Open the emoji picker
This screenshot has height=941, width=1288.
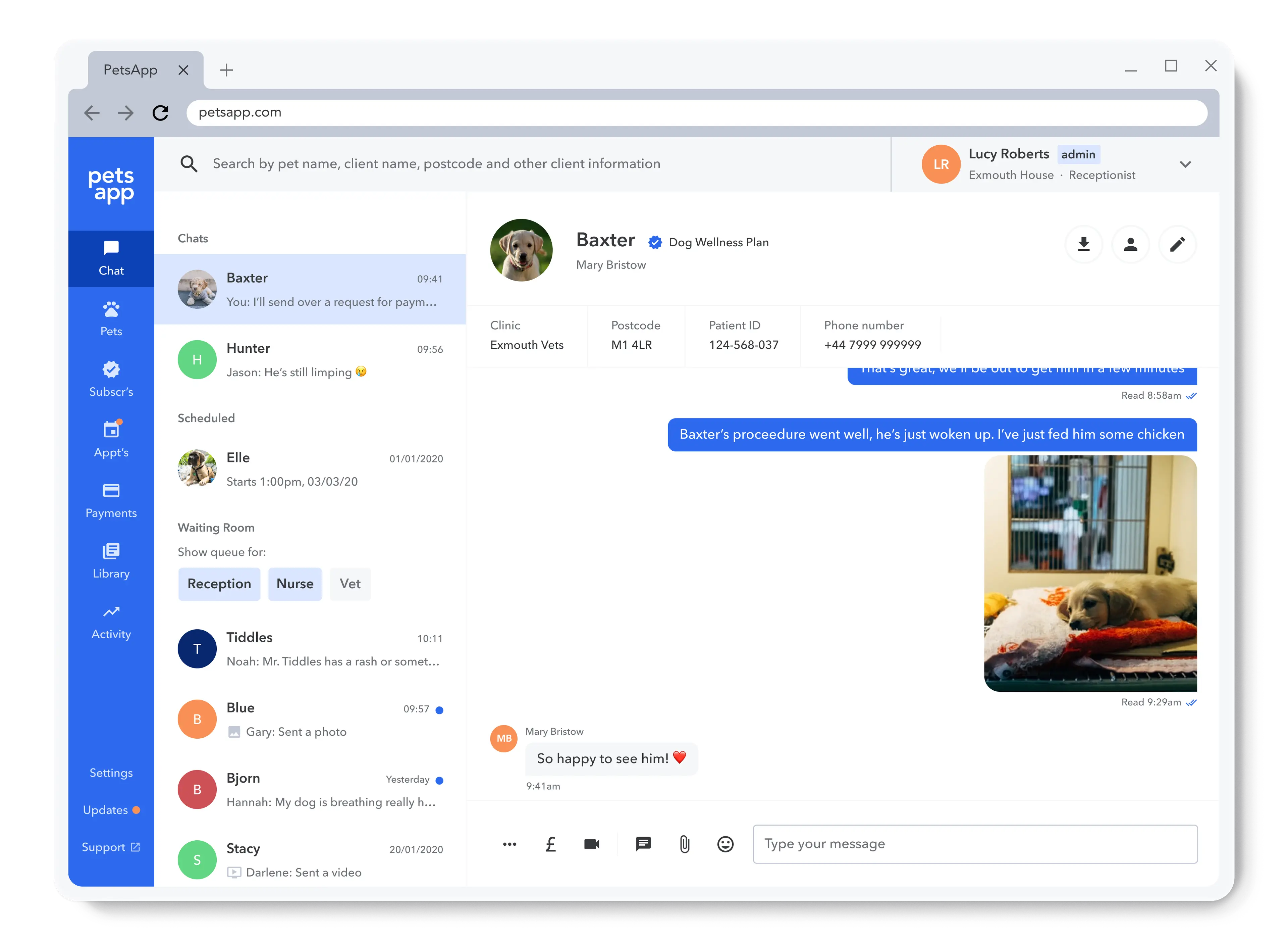726,844
